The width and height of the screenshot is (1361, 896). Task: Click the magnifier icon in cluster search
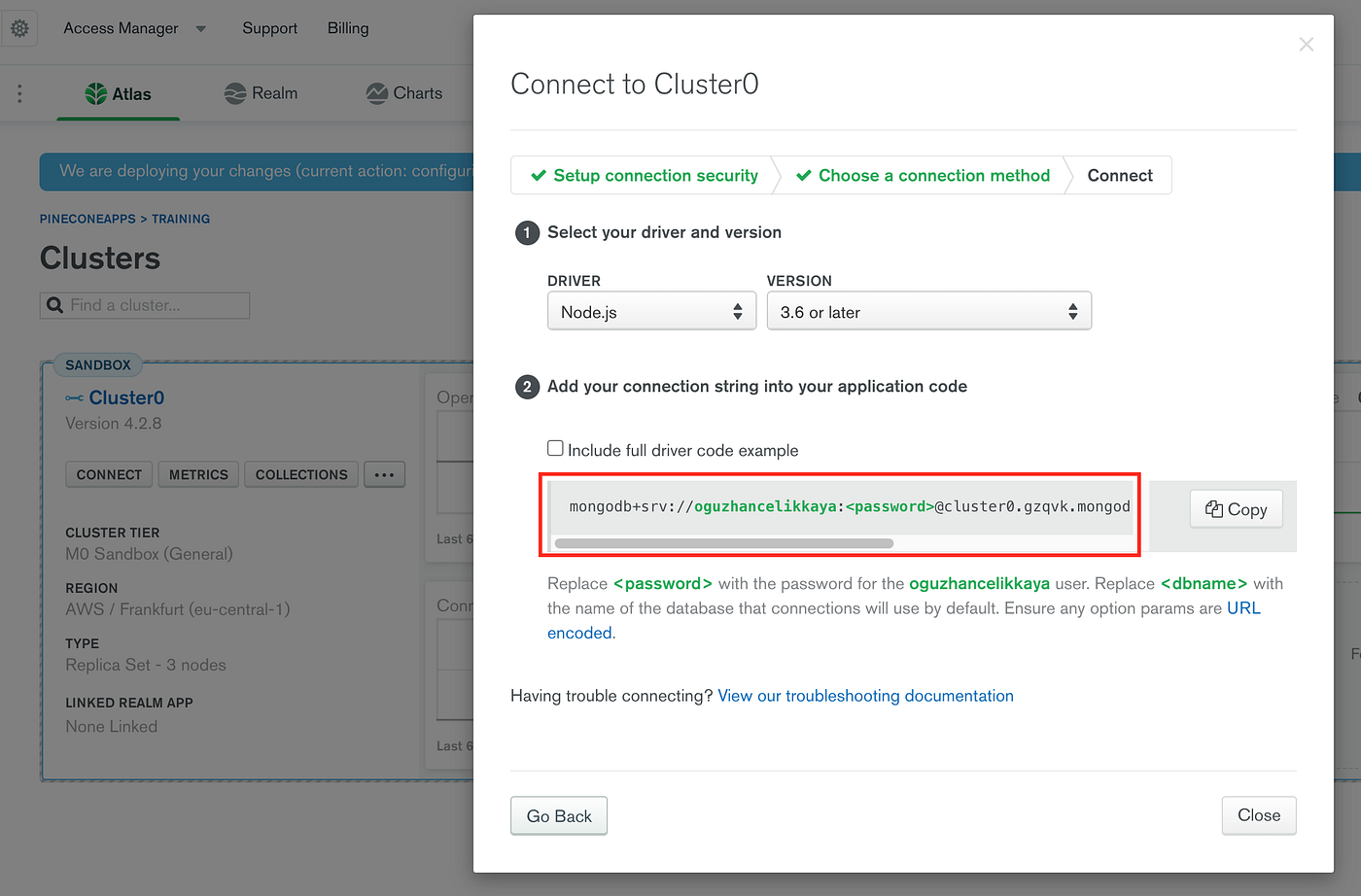[54, 305]
